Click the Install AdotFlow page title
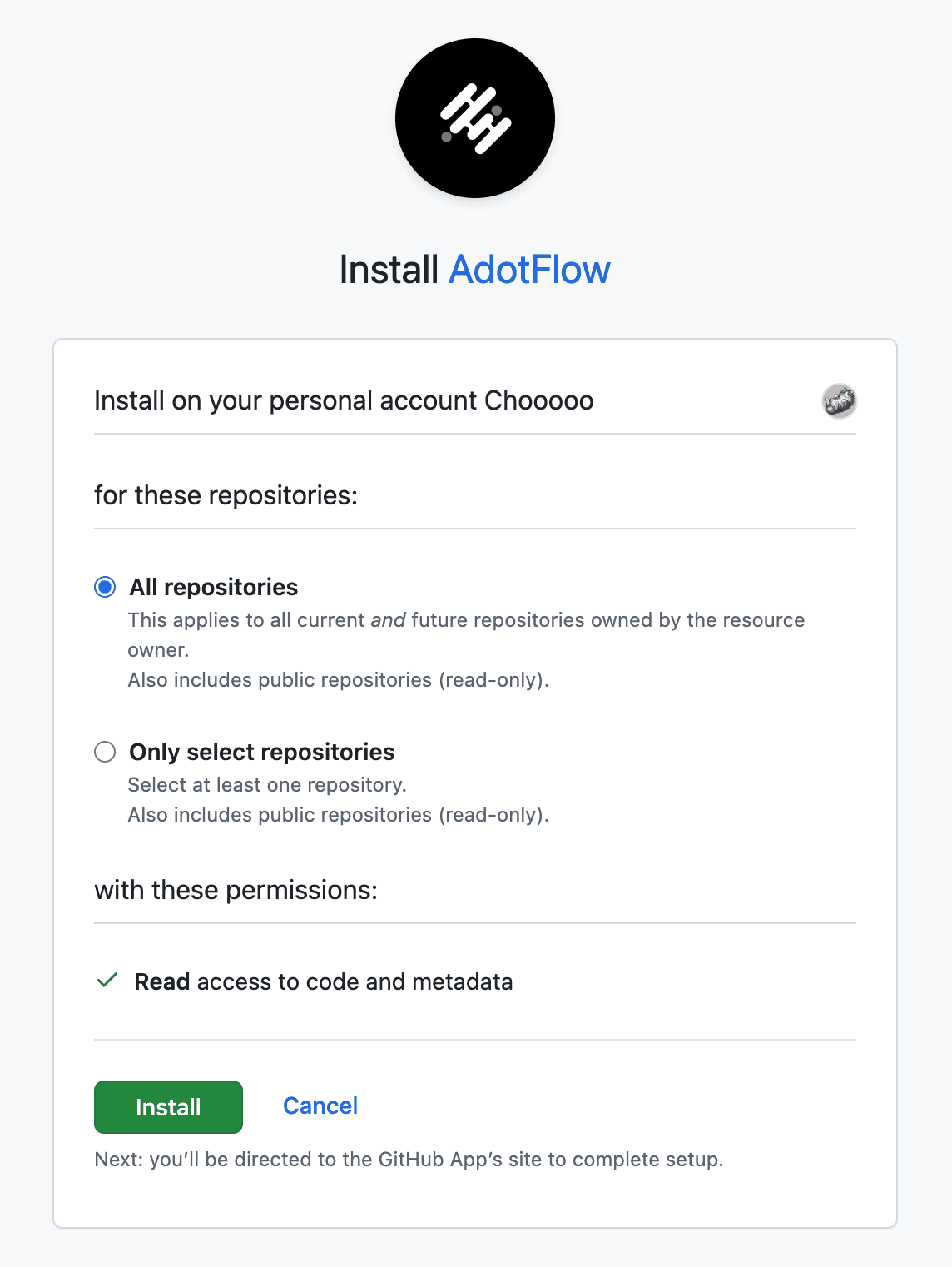The image size is (952, 1267). coord(474,269)
